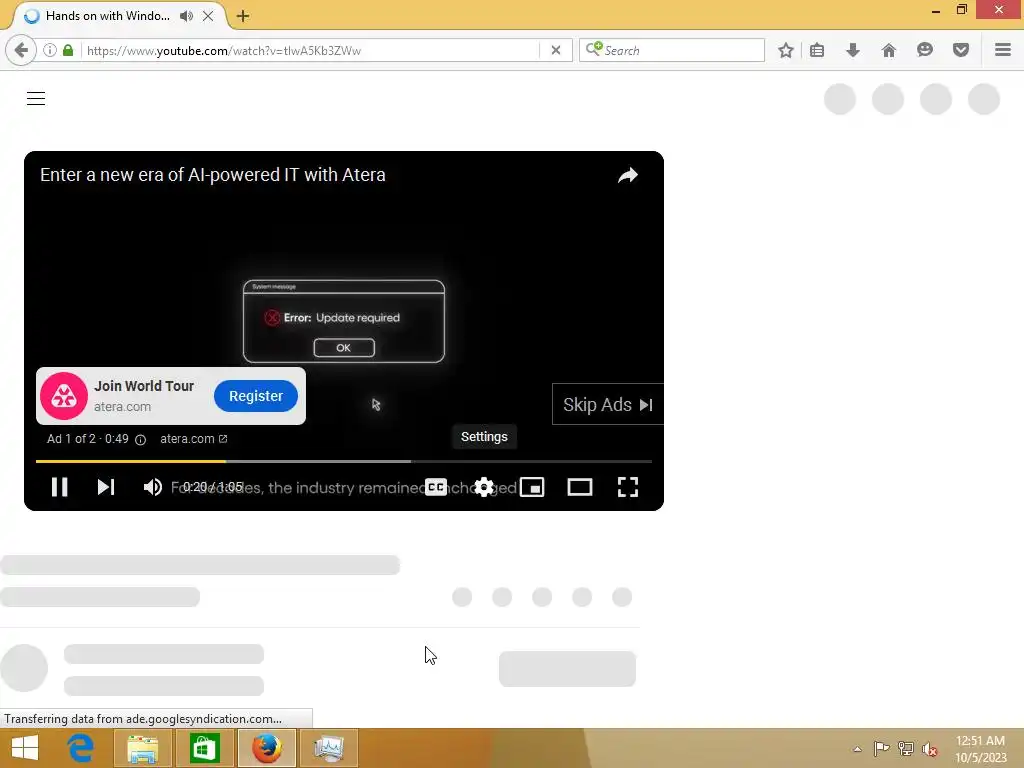
Task: Launch Internet Explorer from taskbar
Action: [x=81, y=748]
